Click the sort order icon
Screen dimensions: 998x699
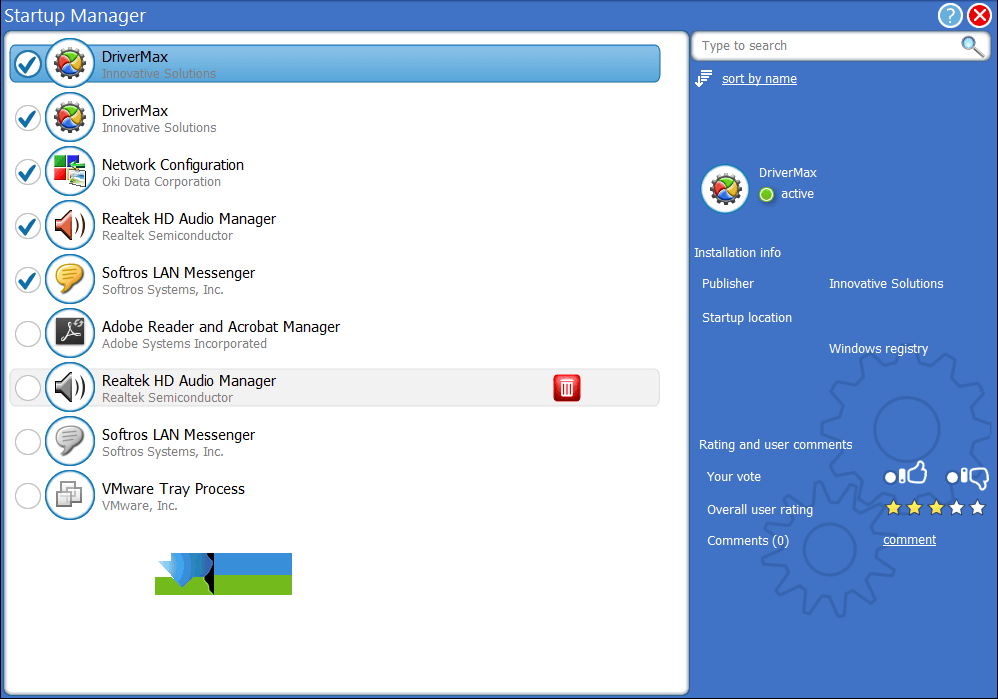703,78
